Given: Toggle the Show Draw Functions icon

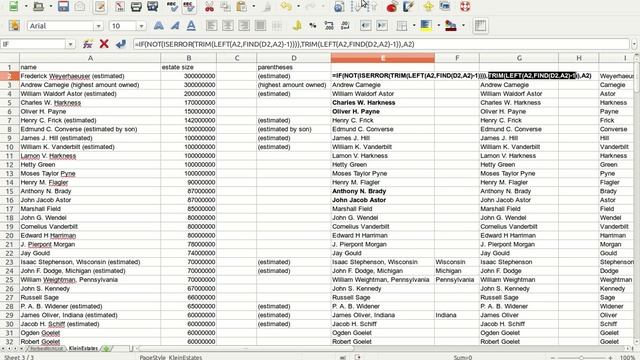Looking at the screenshot, I should coord(408,6).
